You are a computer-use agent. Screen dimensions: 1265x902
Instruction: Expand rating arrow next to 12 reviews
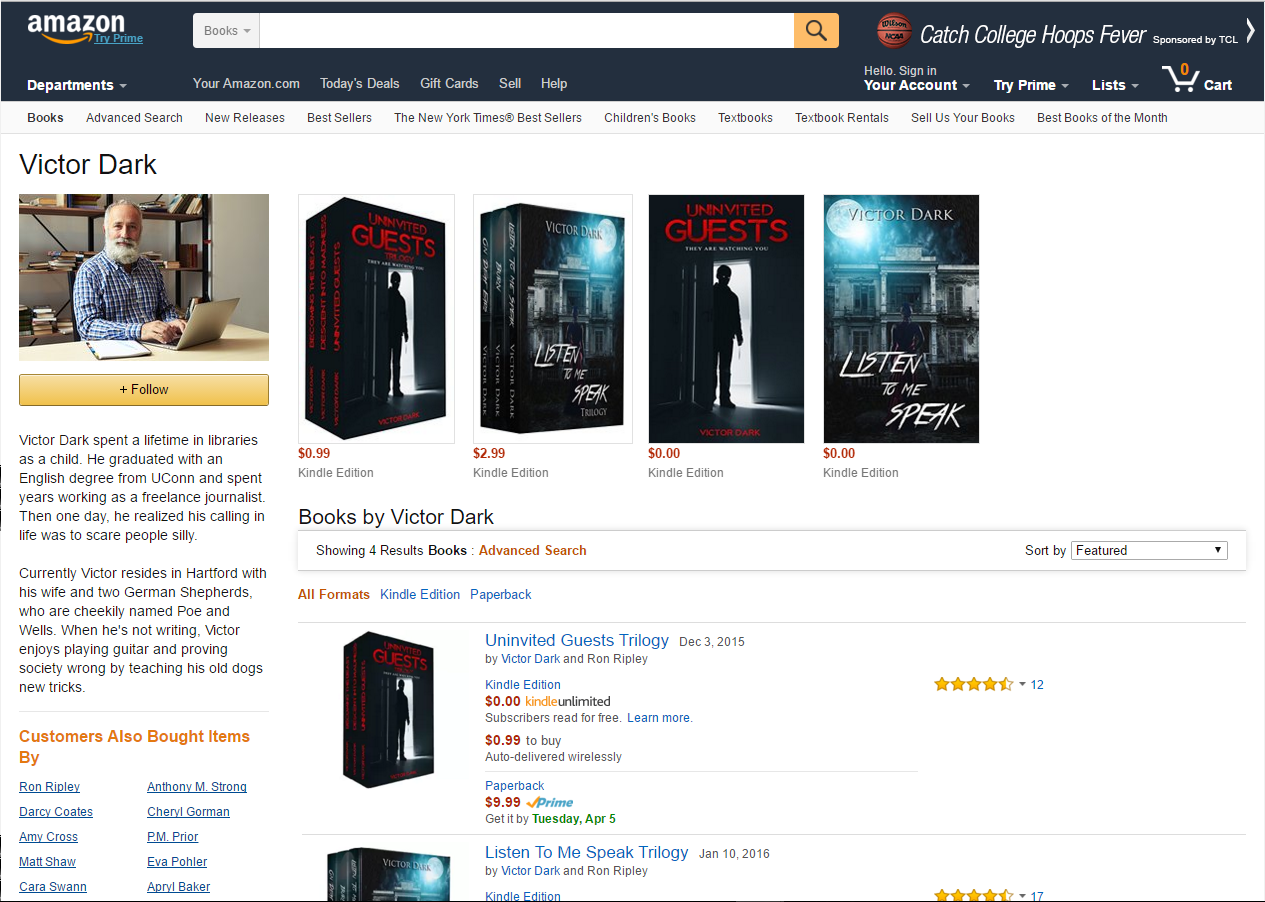point(1022,685)
